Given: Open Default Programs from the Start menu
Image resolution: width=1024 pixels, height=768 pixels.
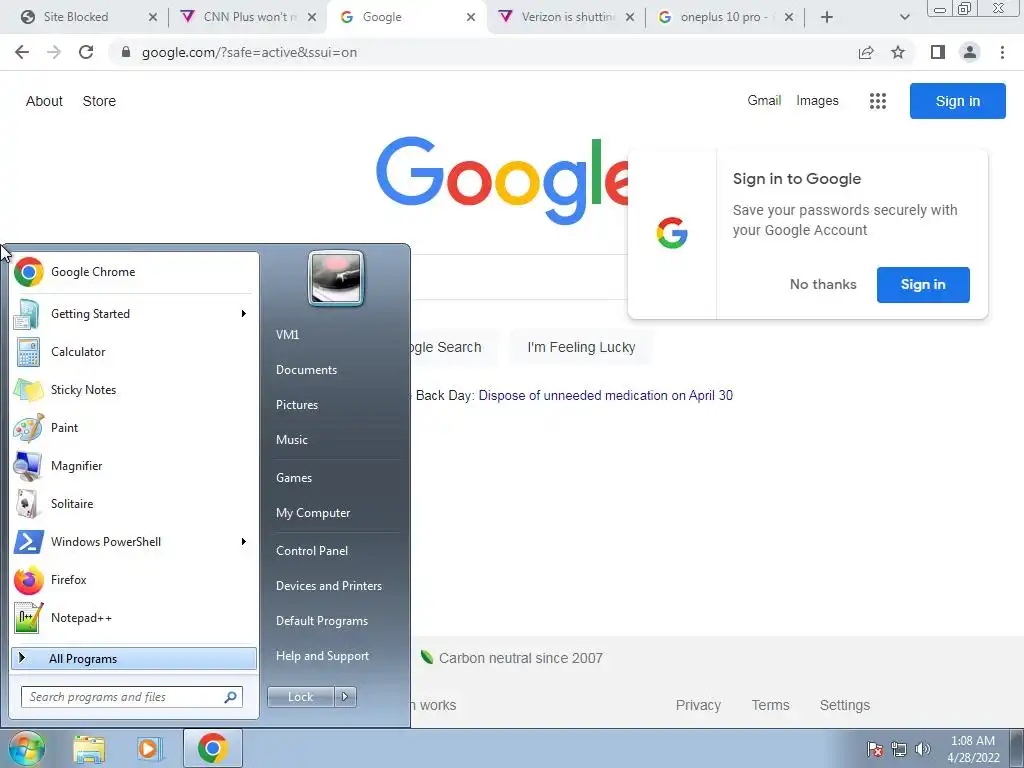Looking at the screenshot, I should point(321,621).
